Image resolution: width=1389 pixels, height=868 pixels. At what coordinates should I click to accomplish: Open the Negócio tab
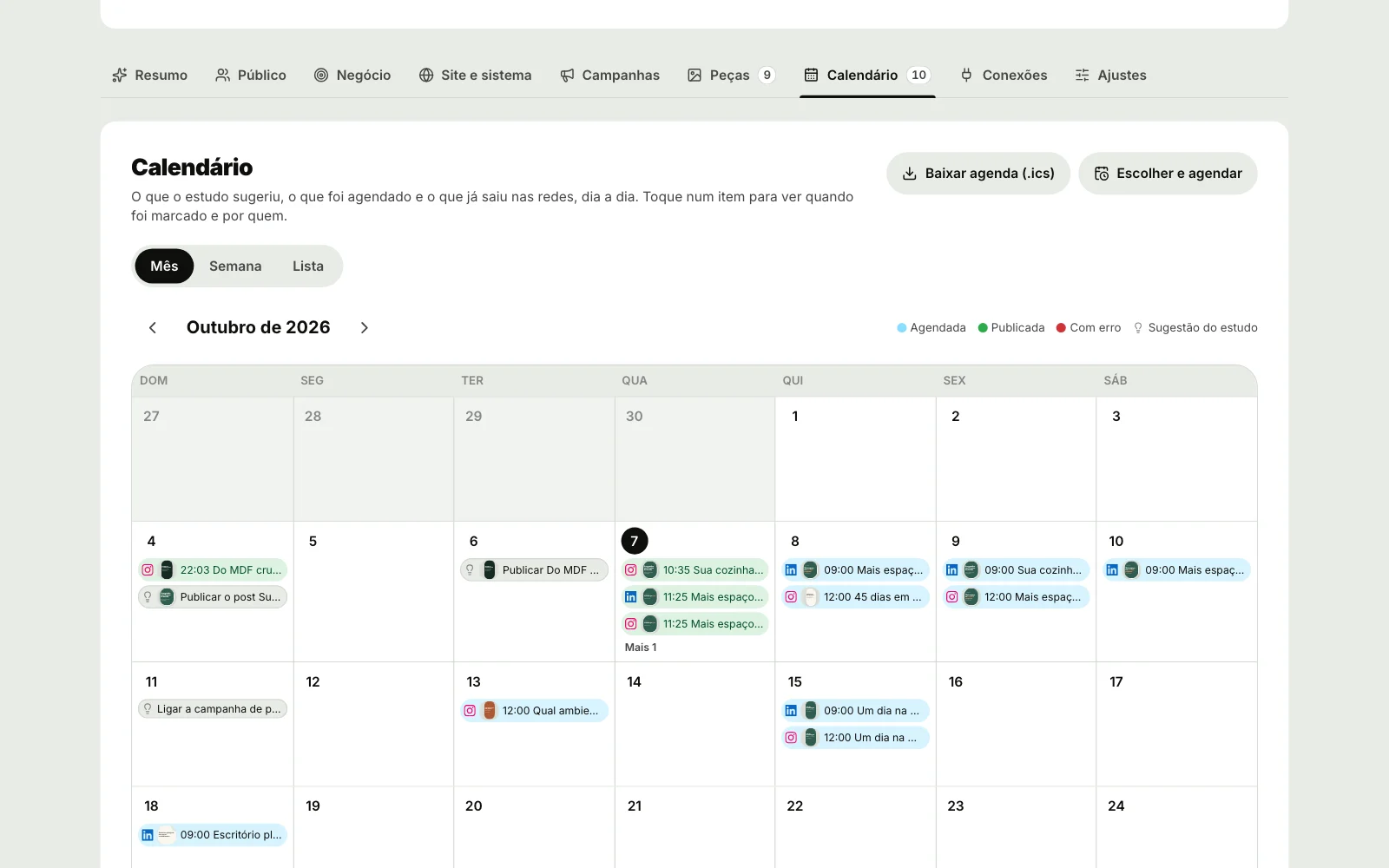[x=352, y=76]
